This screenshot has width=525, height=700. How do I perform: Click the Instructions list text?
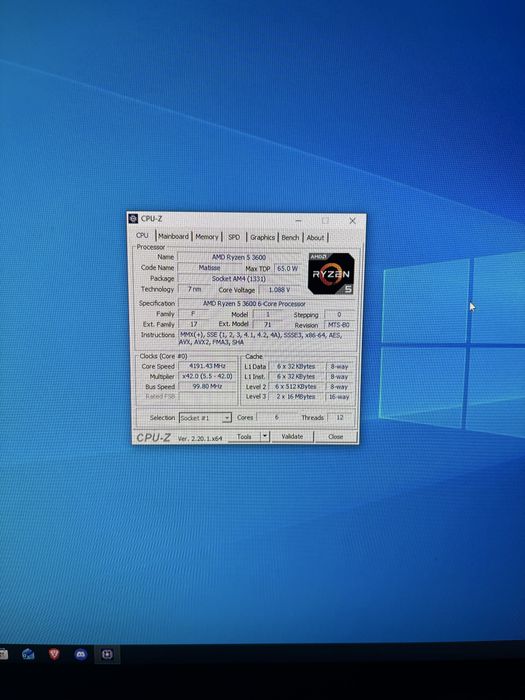266,338
